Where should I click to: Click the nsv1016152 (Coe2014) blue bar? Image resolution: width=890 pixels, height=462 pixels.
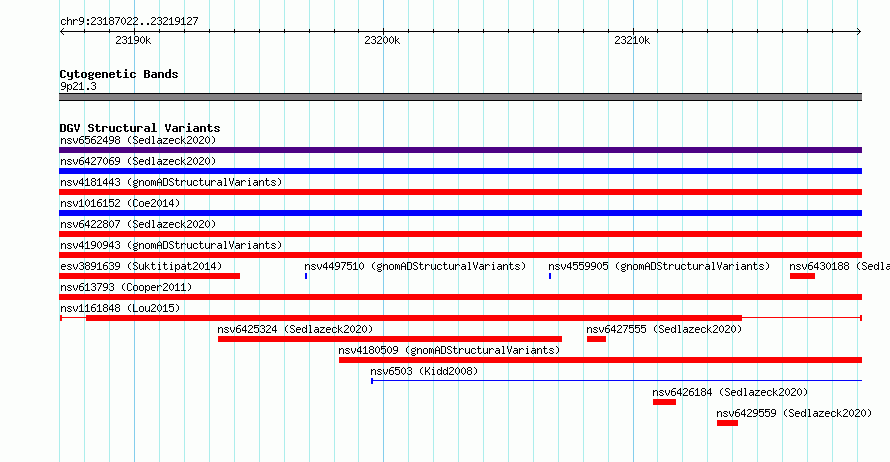click(460, 213)
